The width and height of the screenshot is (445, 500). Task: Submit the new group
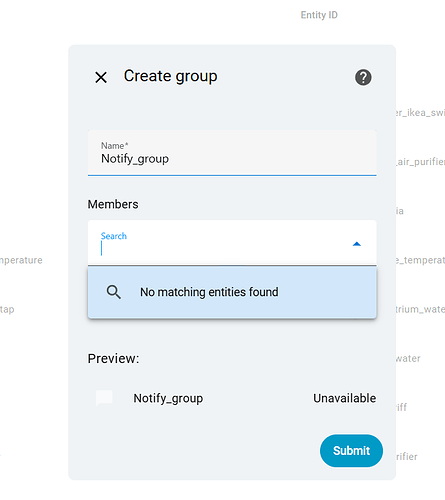coord(351,451)
